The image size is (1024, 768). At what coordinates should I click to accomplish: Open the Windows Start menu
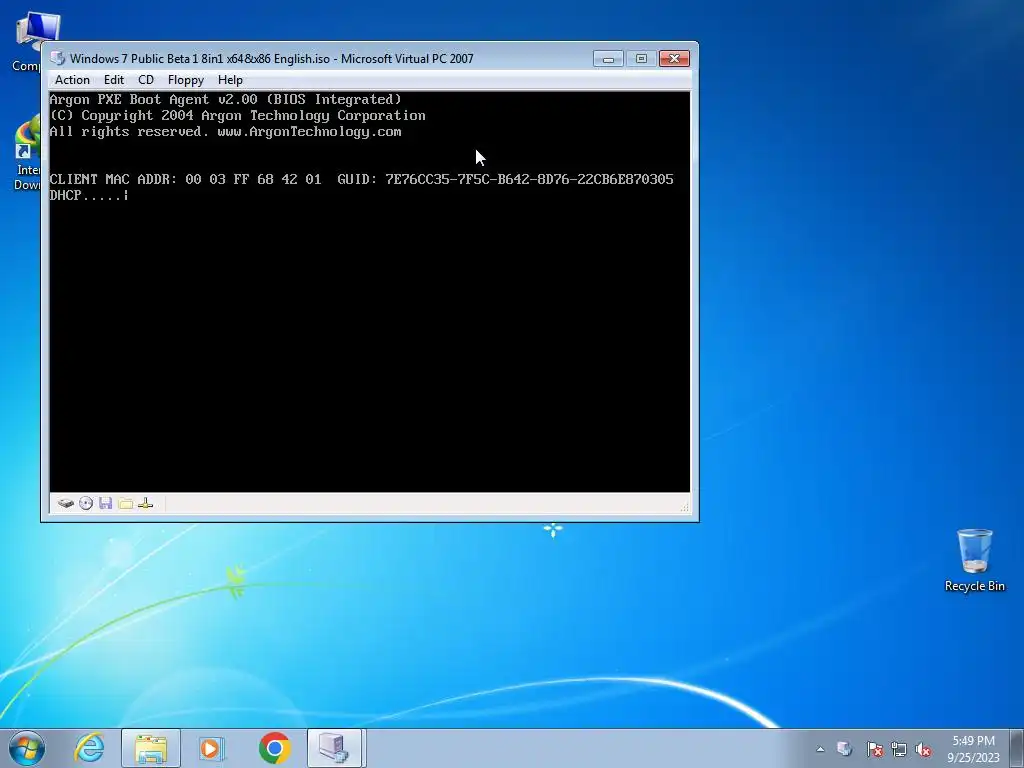tap(27, 748)
